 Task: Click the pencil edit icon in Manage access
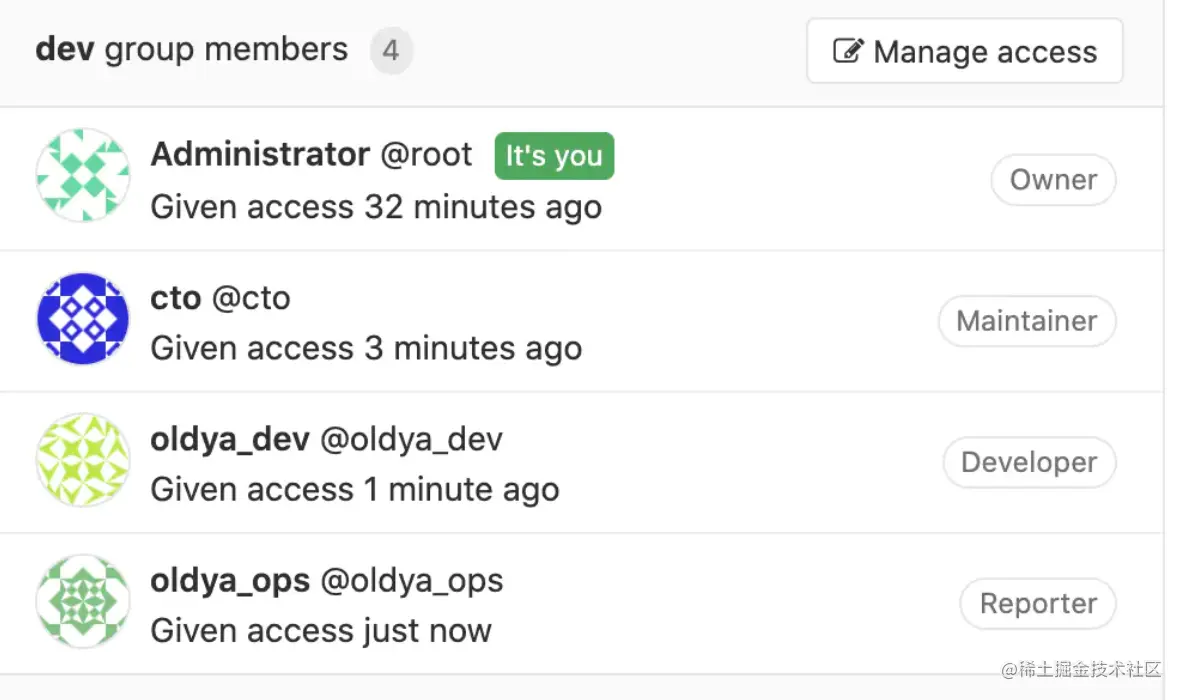[848, 50]
